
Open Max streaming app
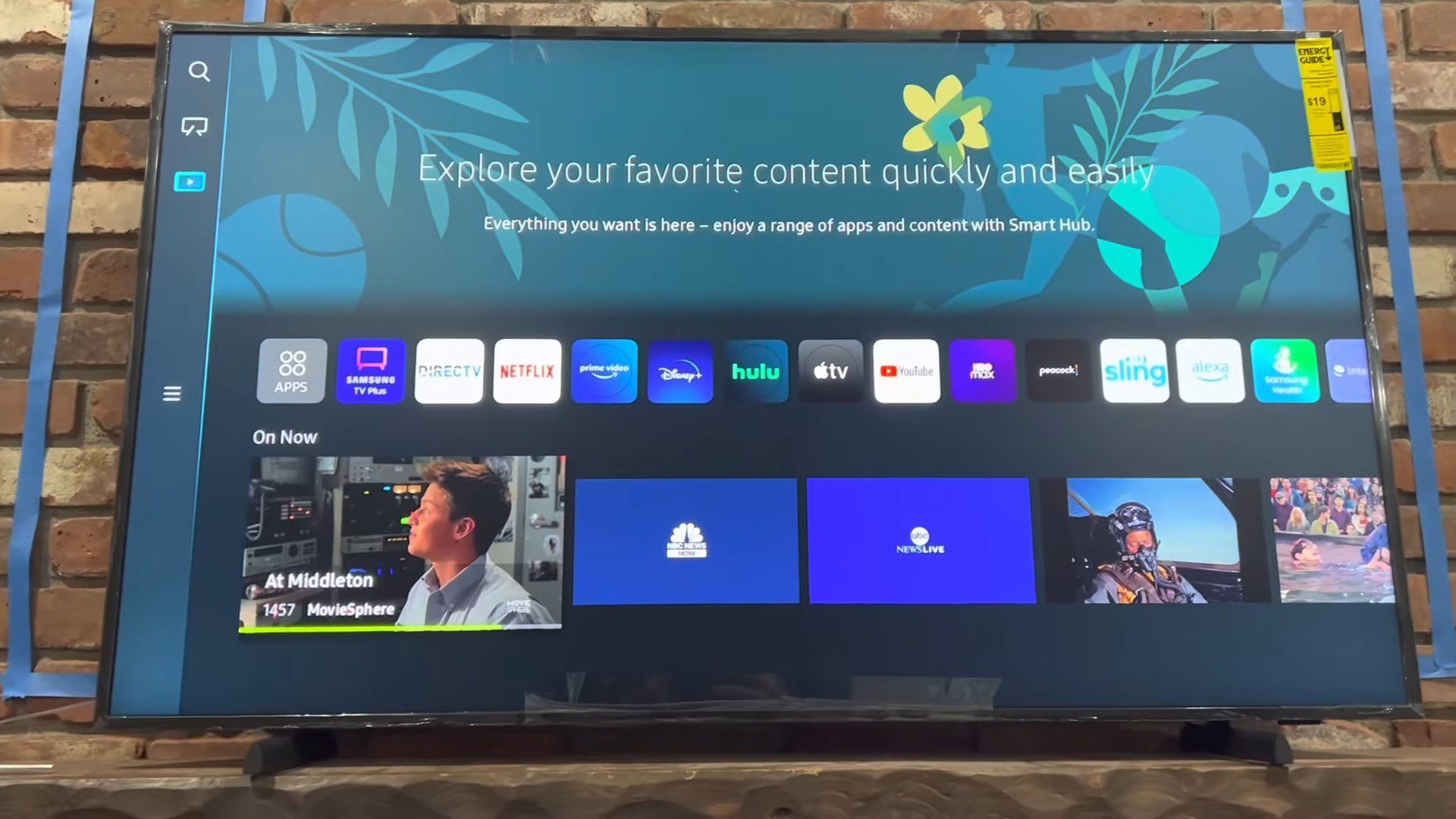click(x=982, y=371)
